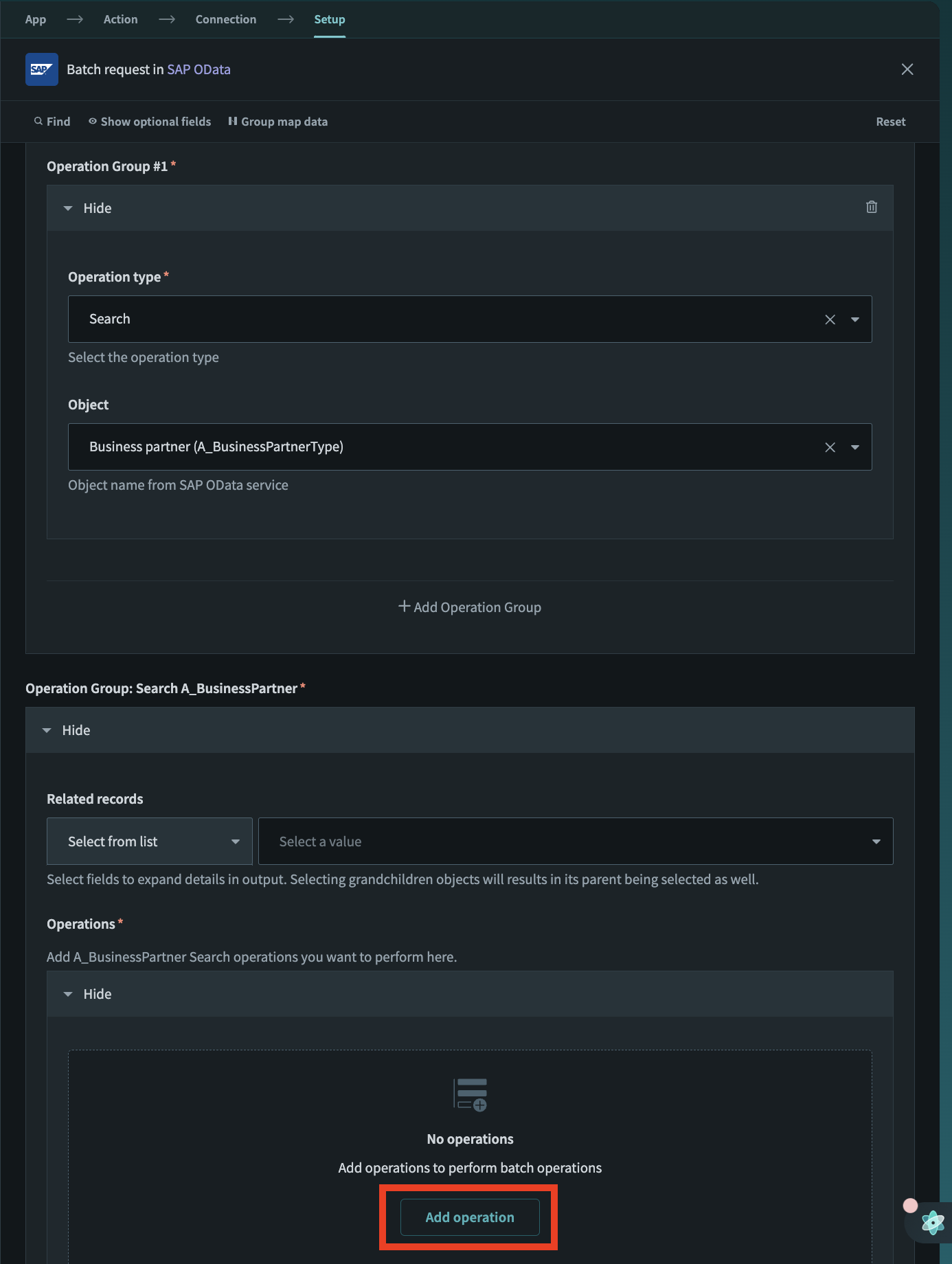Click the 'Select the operation type' hint

tap(144, 357)
